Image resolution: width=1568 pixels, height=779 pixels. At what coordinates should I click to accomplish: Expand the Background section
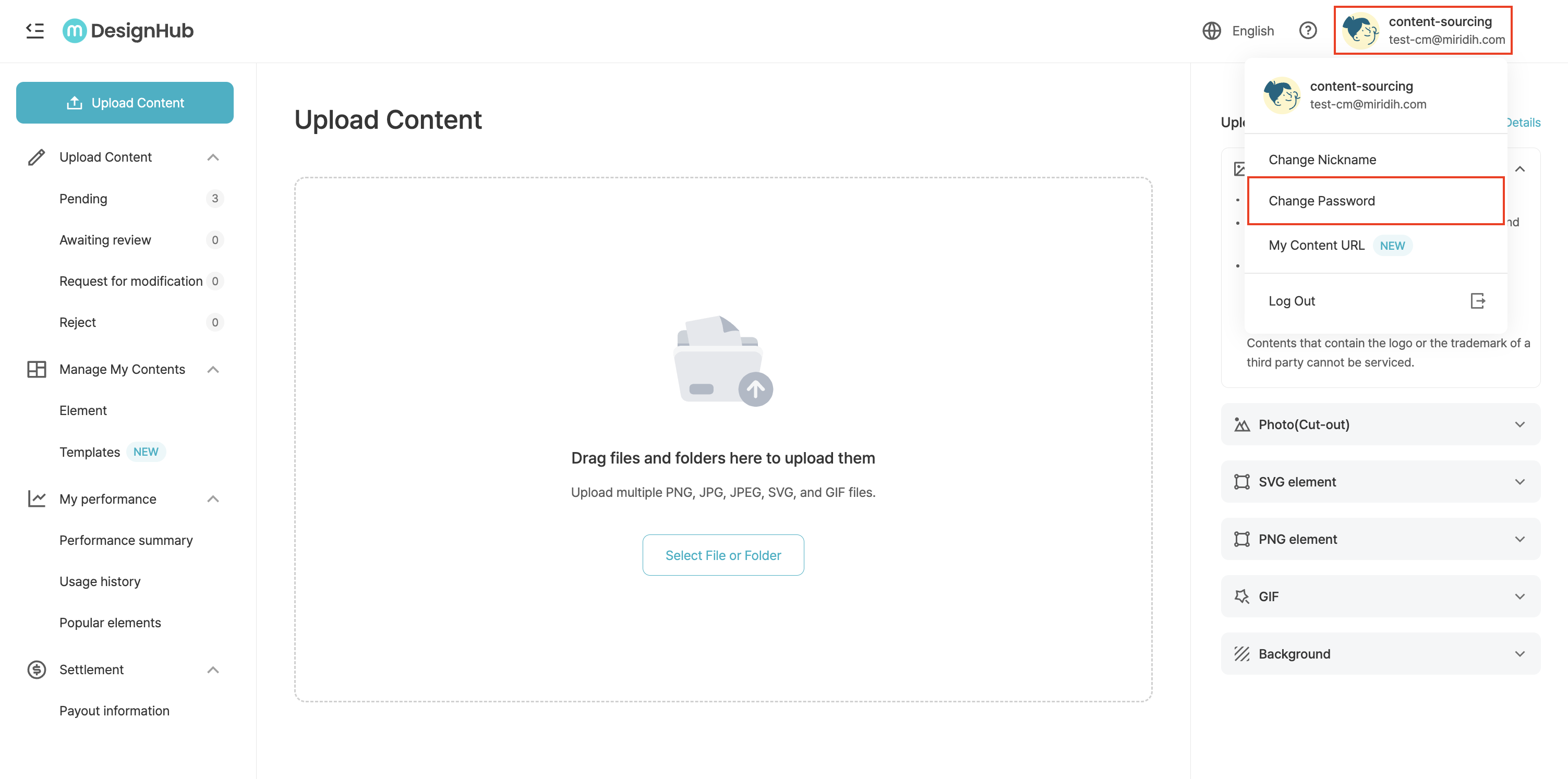tap(1381, 654)
